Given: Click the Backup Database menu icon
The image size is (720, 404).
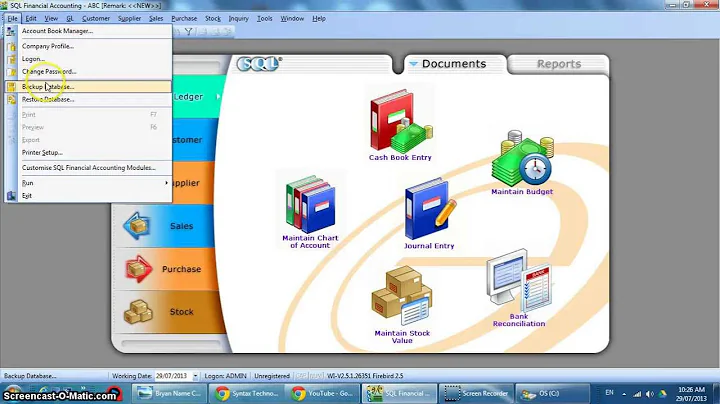Looking at the screenshot, I should pos(11,87).
